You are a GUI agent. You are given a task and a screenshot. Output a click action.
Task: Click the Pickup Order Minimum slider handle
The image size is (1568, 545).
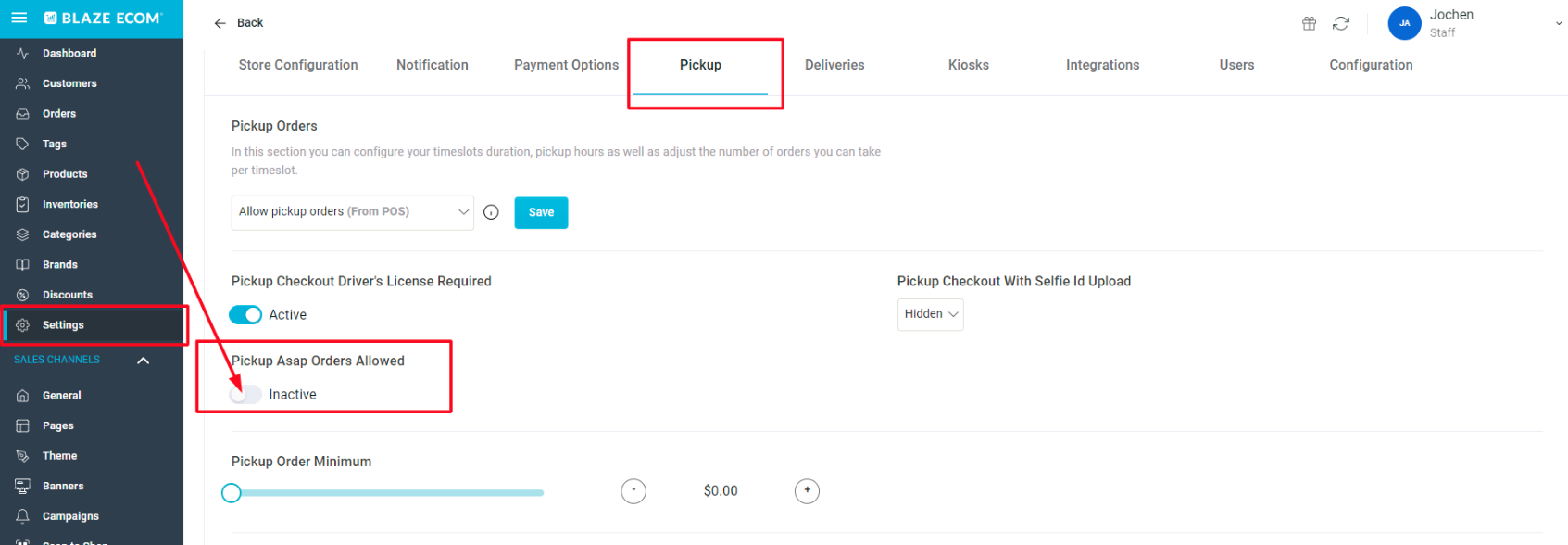point(232,493)
